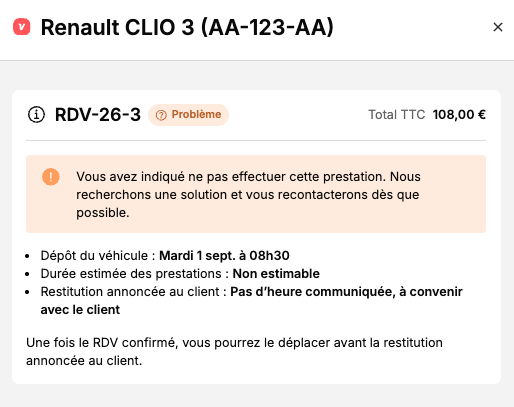Viewport: 514px width, 407px height.
Task: Click the orange exclamation warning icon
Action: [51, 176]
